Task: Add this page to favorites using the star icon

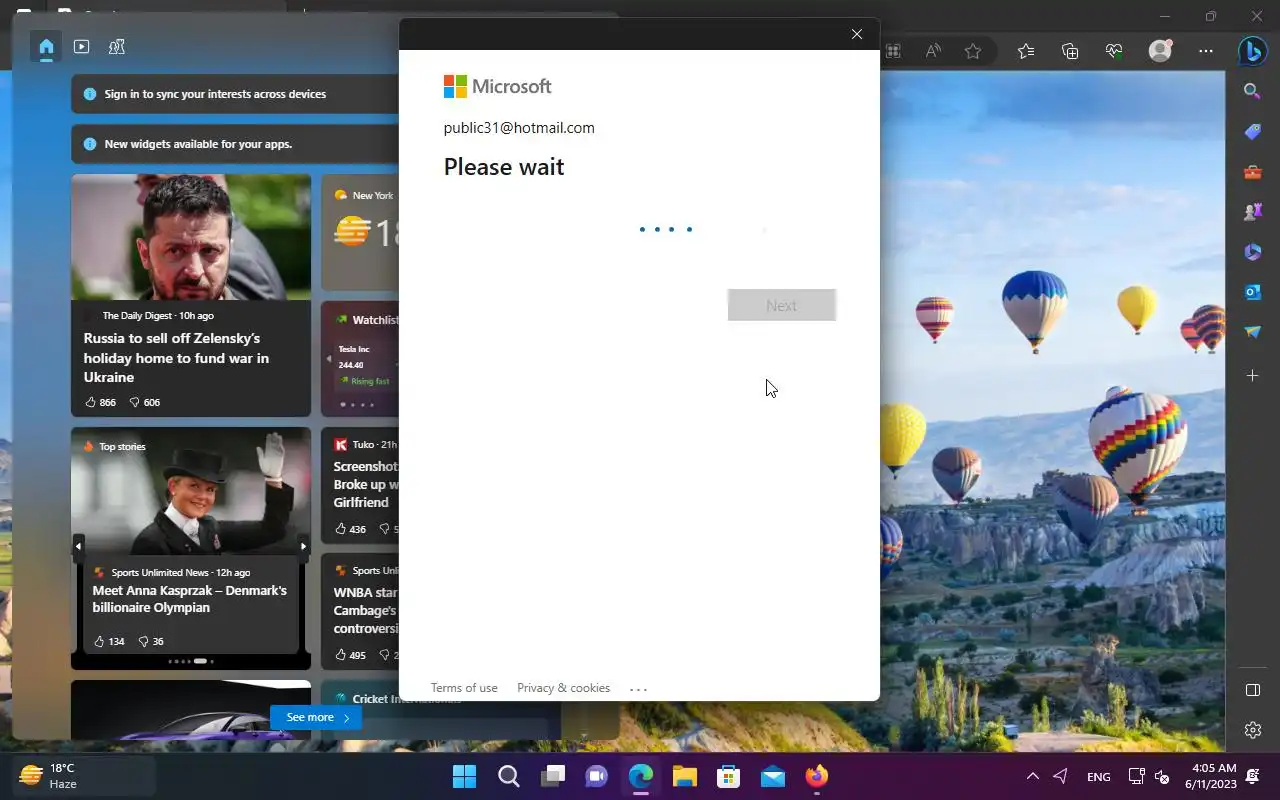Action: point(973,51)
